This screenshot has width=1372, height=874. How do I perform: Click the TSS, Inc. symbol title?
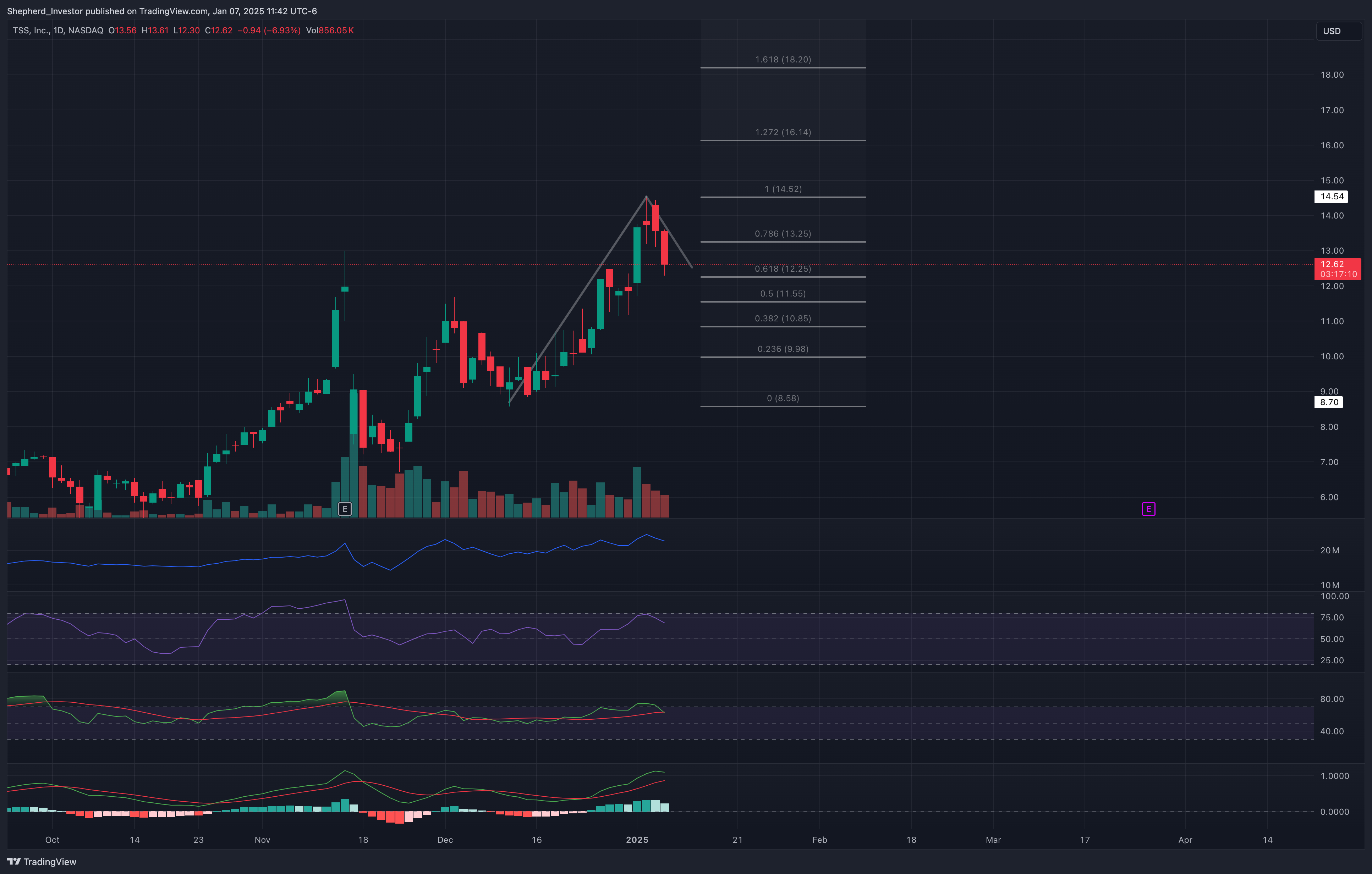coord(31,30)
